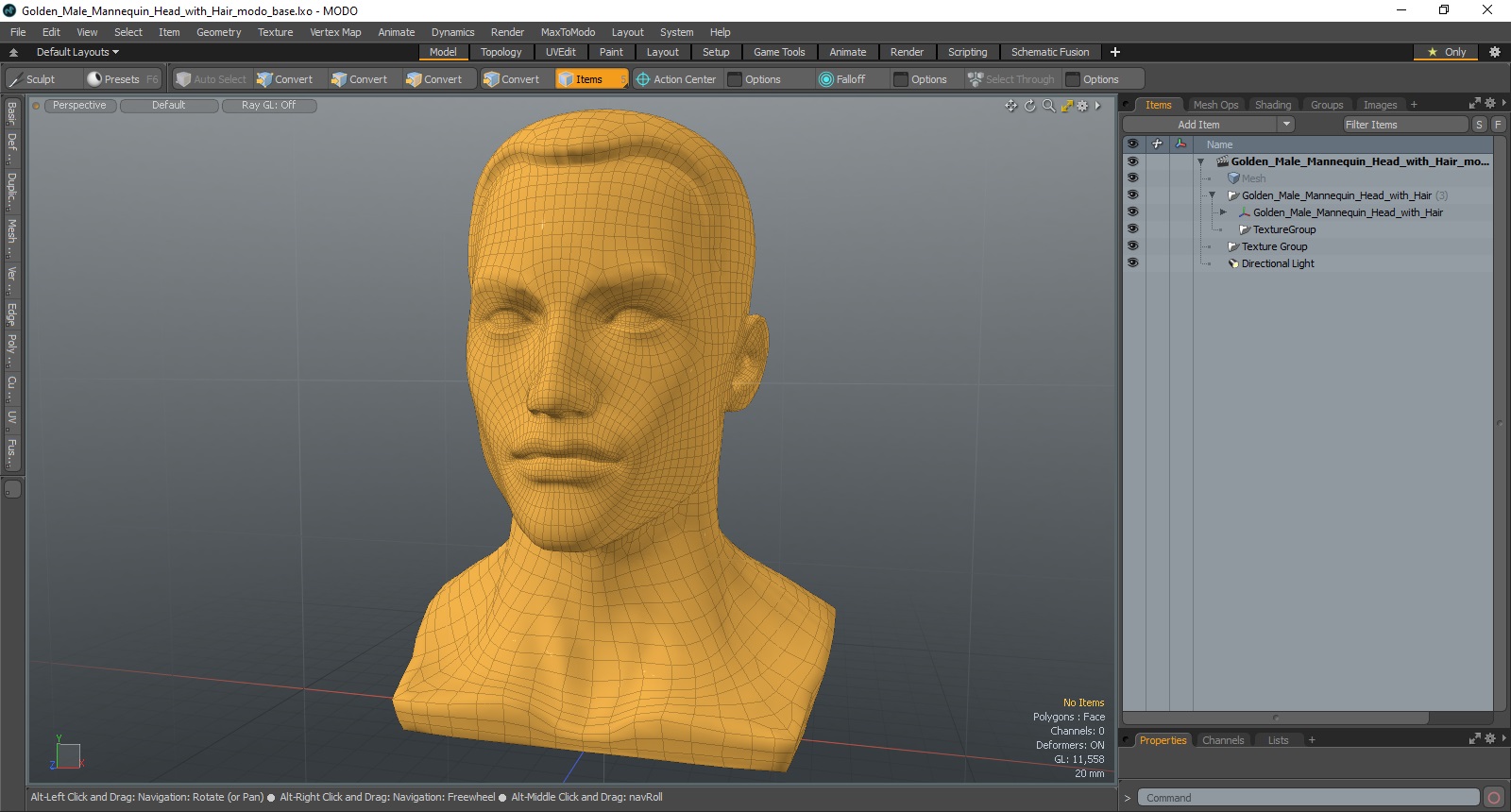Screen dimensions: 1511x812
Task: Click the viewport pan/move icon
Action: tap(1011, 106)
